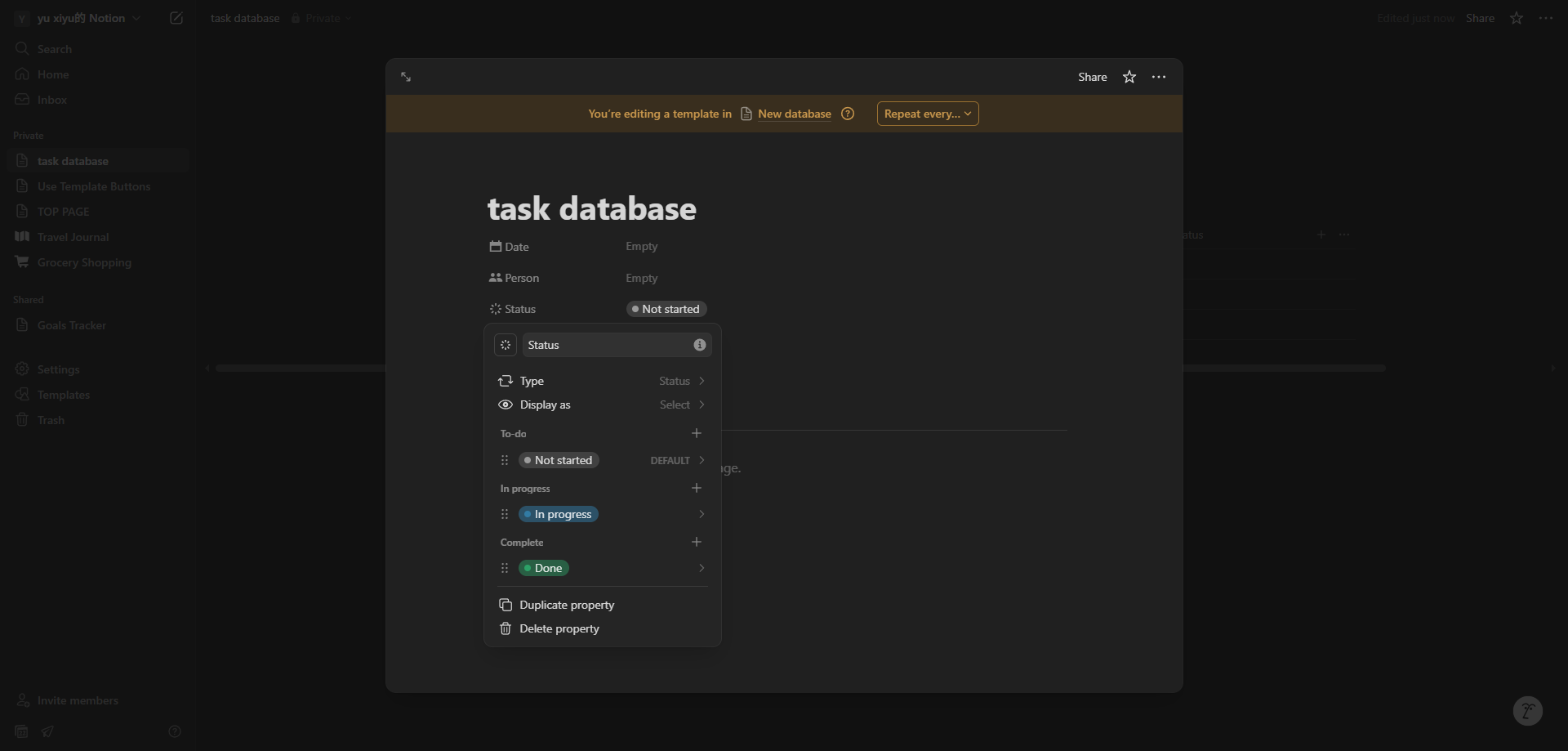
Task: Choose Delete property
Action: (602, 628)
